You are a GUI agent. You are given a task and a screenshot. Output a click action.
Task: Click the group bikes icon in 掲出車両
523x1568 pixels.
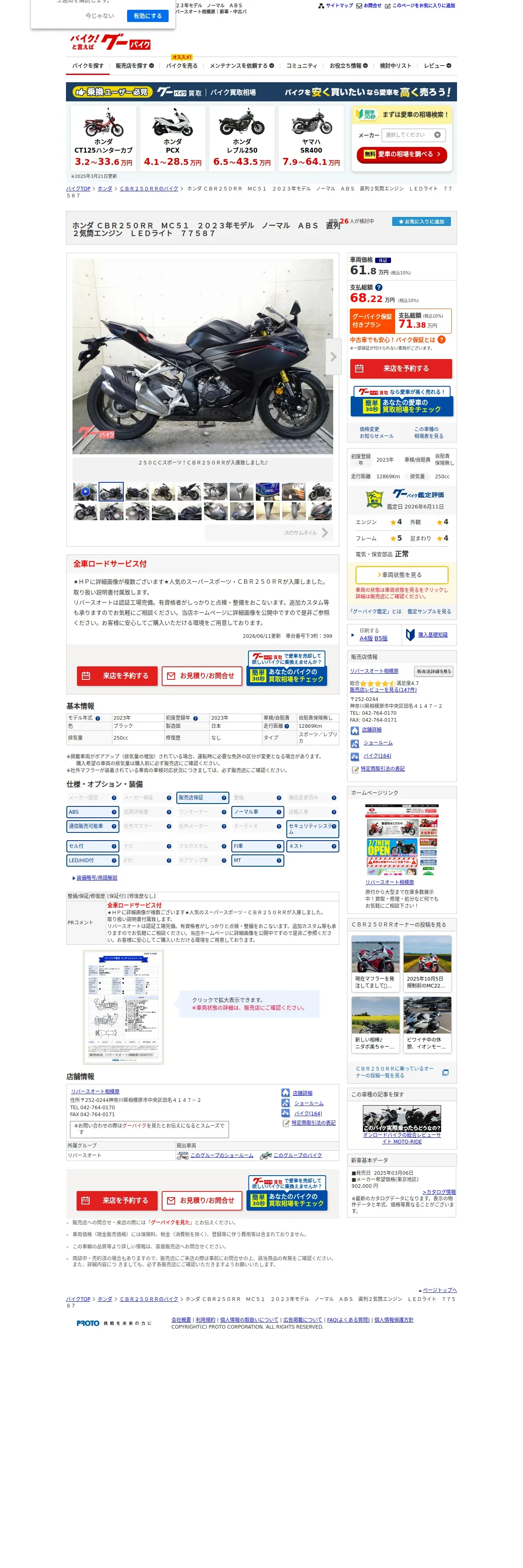pos(266,1155)
